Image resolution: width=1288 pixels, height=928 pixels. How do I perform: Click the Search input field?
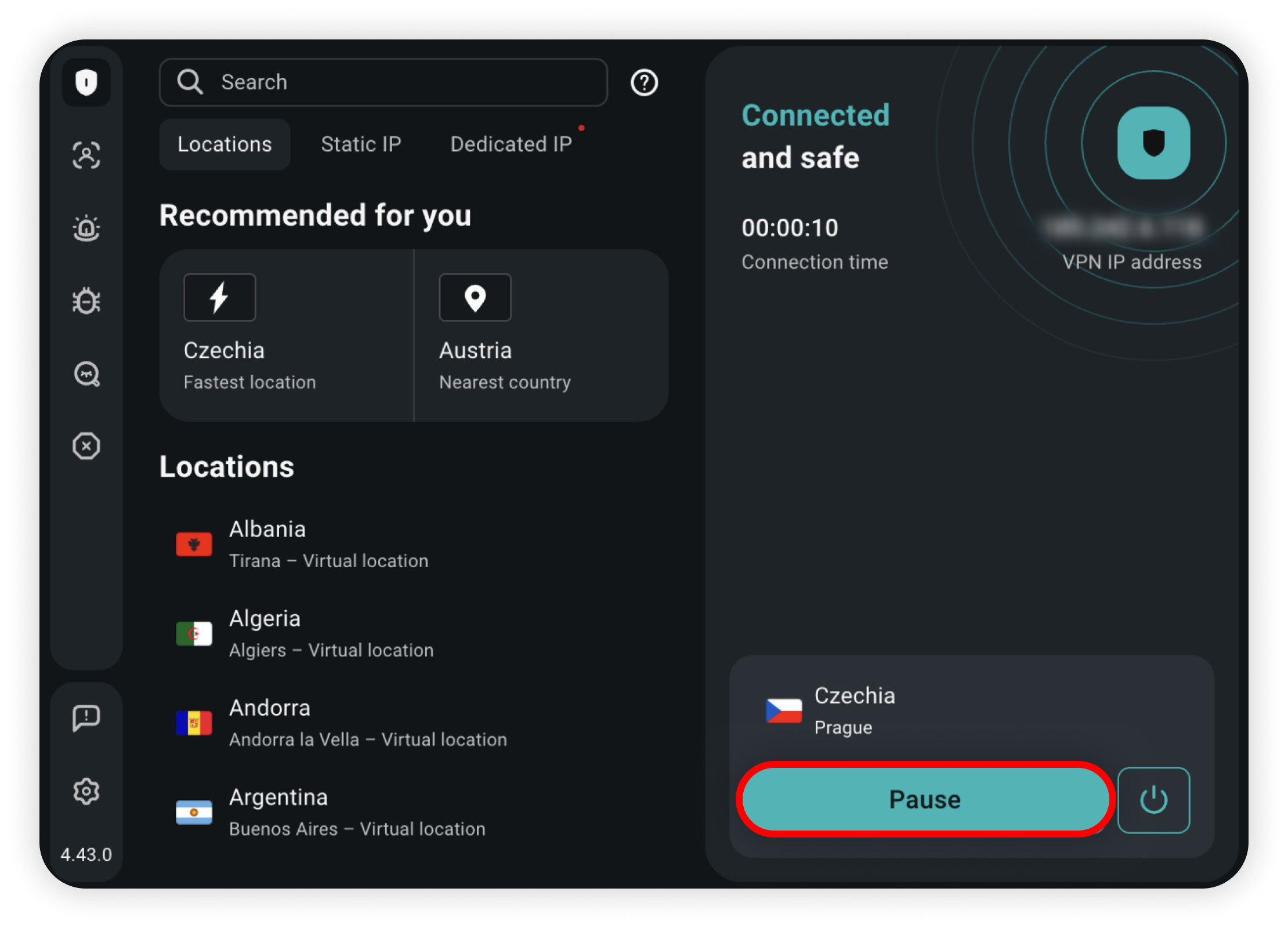tap(383, 82)
